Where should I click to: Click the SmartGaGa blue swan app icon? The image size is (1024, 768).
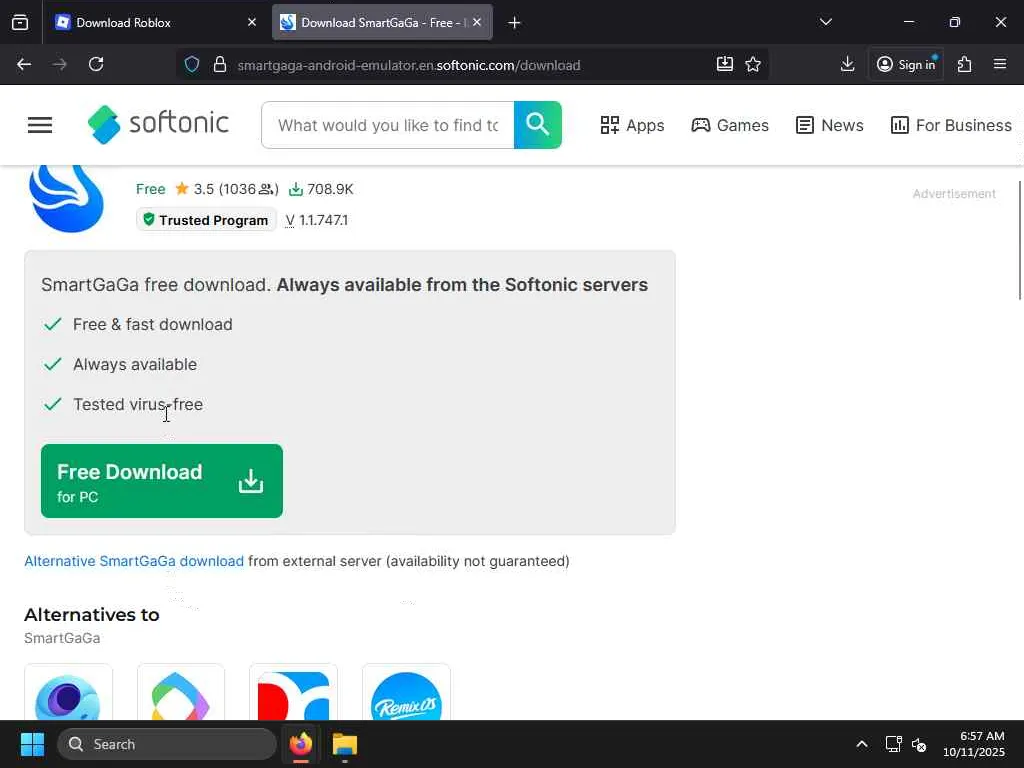(67, 199)
